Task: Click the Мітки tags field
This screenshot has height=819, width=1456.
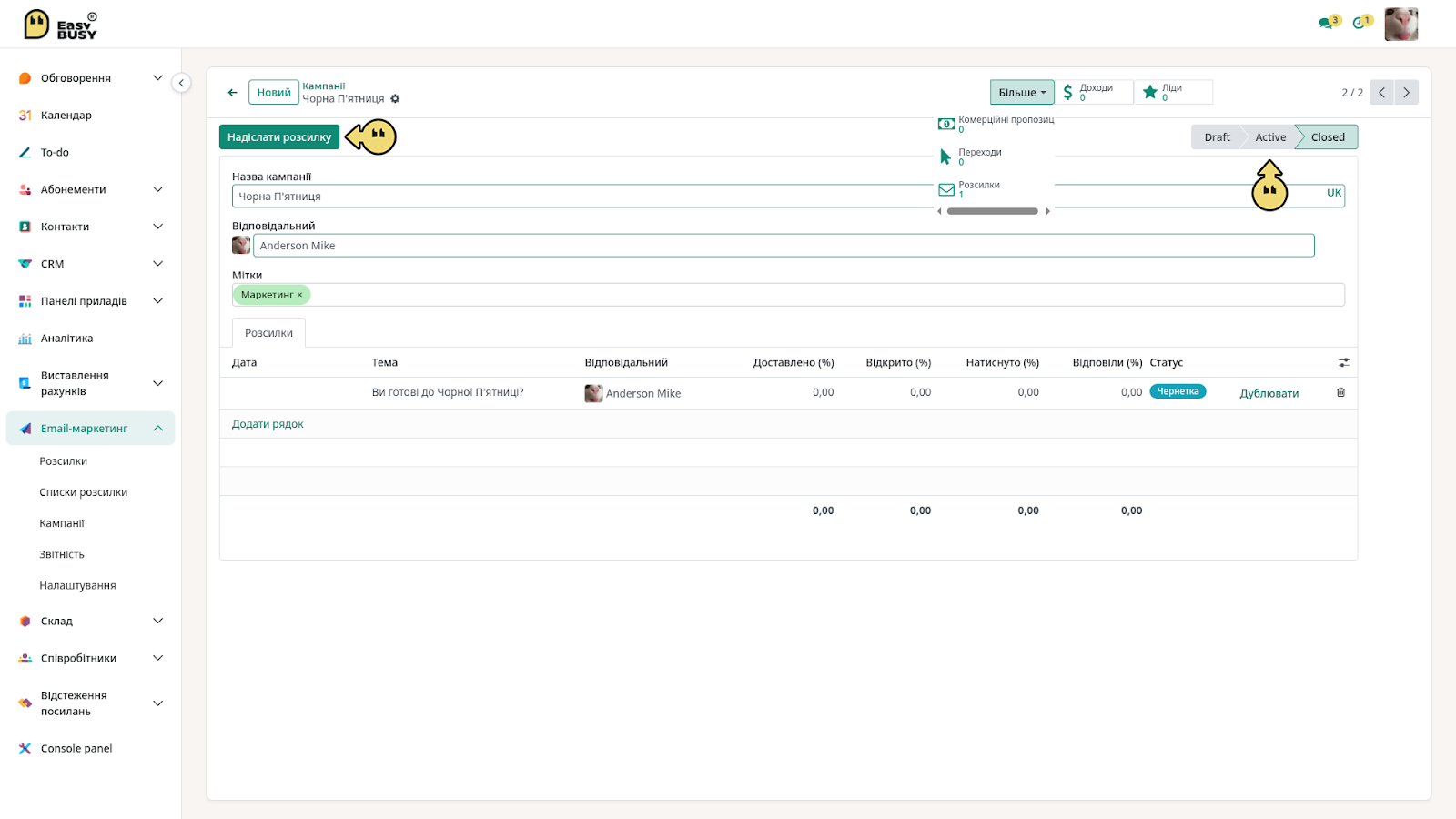Action: pyautogui.click(x=788, y=295)
